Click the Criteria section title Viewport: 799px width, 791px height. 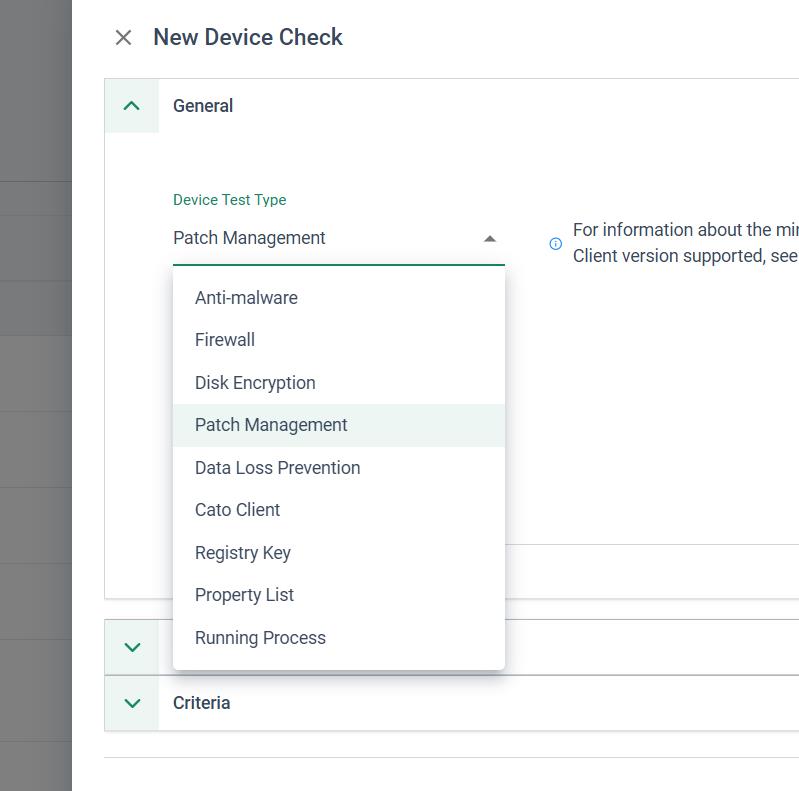point(202,703)
